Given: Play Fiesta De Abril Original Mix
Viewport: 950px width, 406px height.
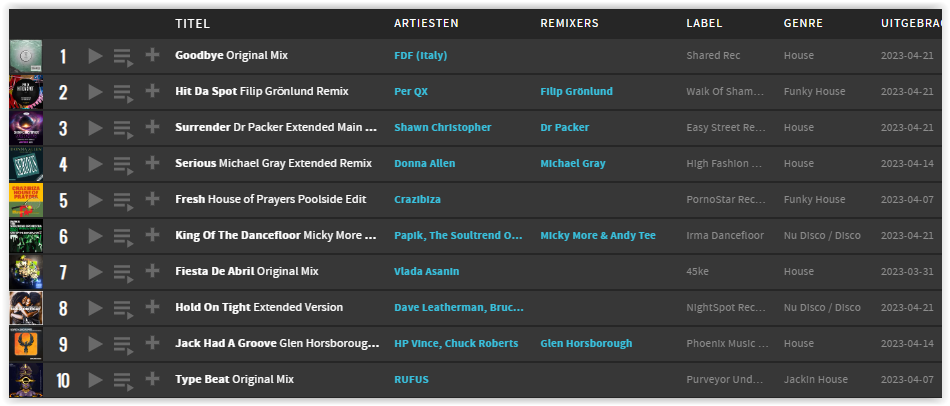Looking at the screenshot, I should click(x=95, y=272).
